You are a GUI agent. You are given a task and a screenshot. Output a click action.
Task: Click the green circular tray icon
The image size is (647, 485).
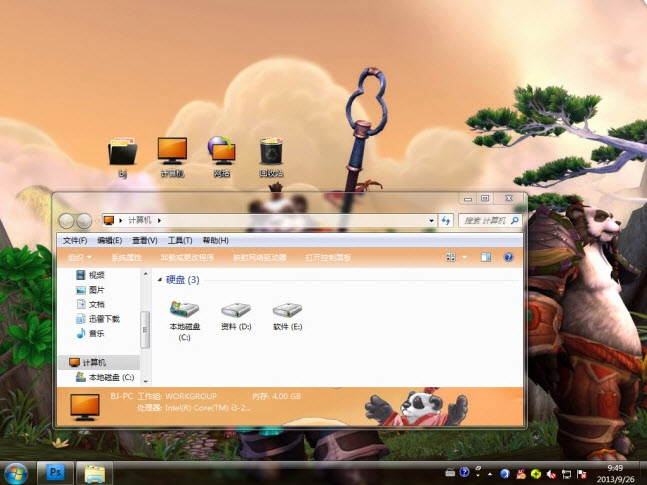(x=536, y=474)
